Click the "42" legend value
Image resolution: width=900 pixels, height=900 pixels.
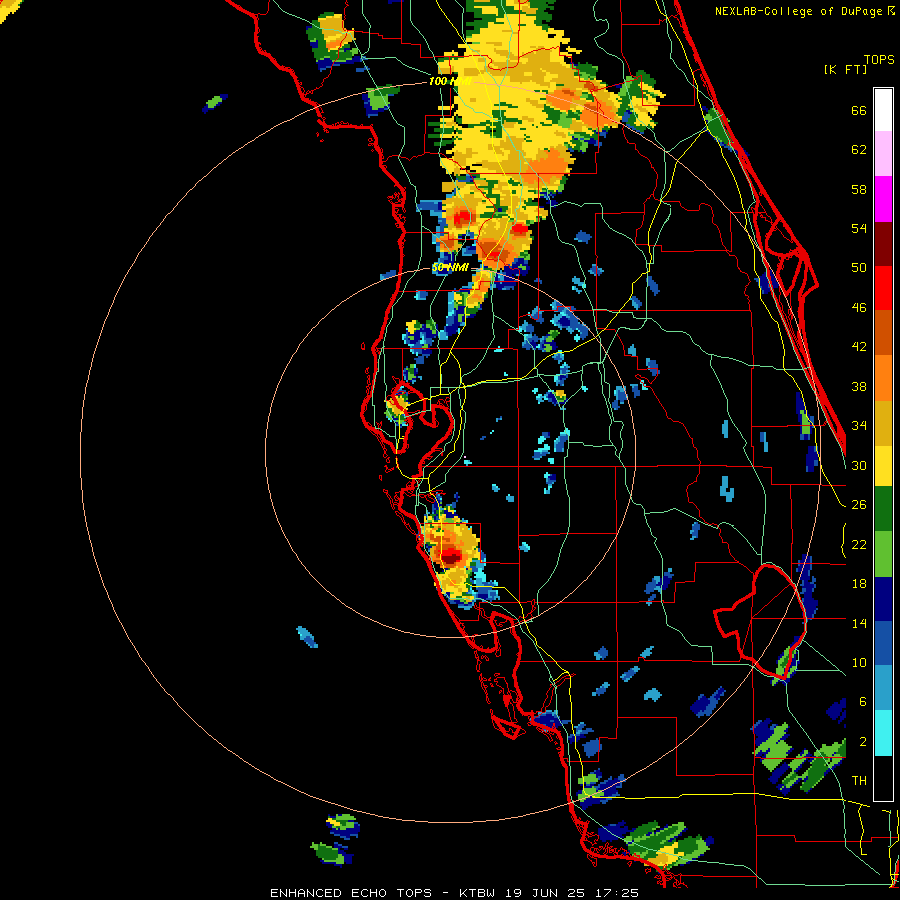point(859,347)
